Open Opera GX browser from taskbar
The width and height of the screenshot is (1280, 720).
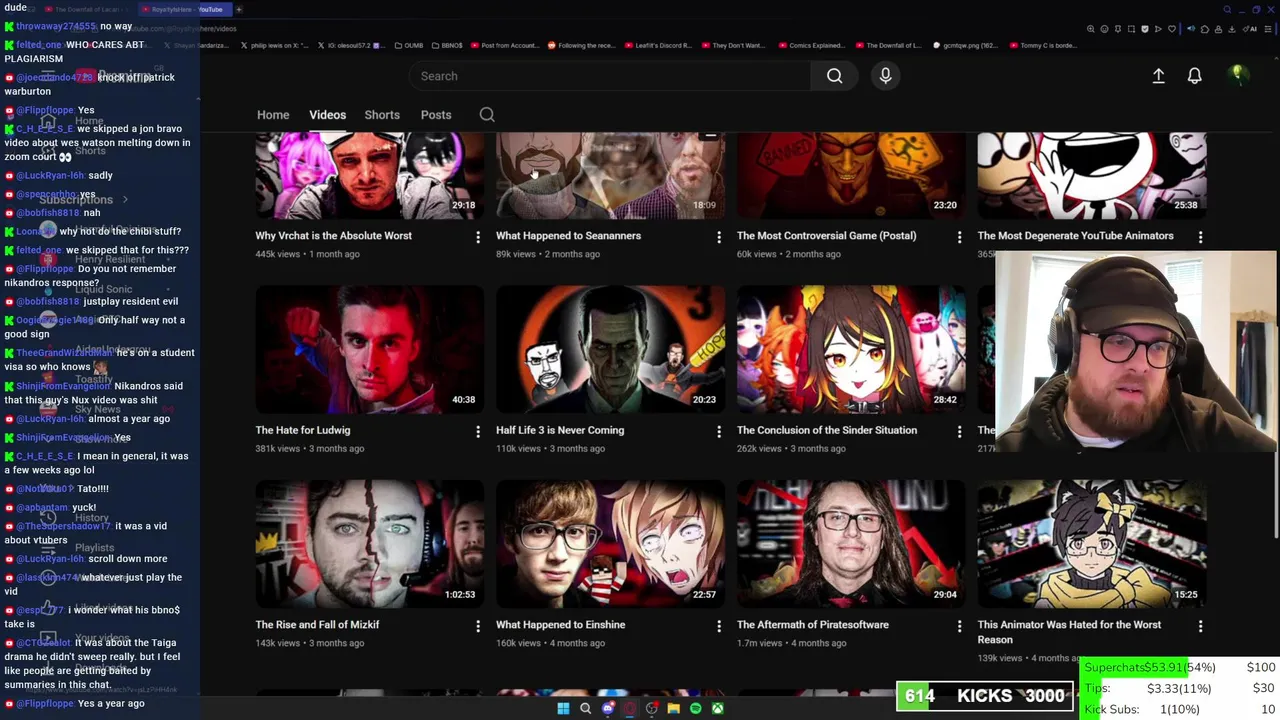click(x=629, y=708)
